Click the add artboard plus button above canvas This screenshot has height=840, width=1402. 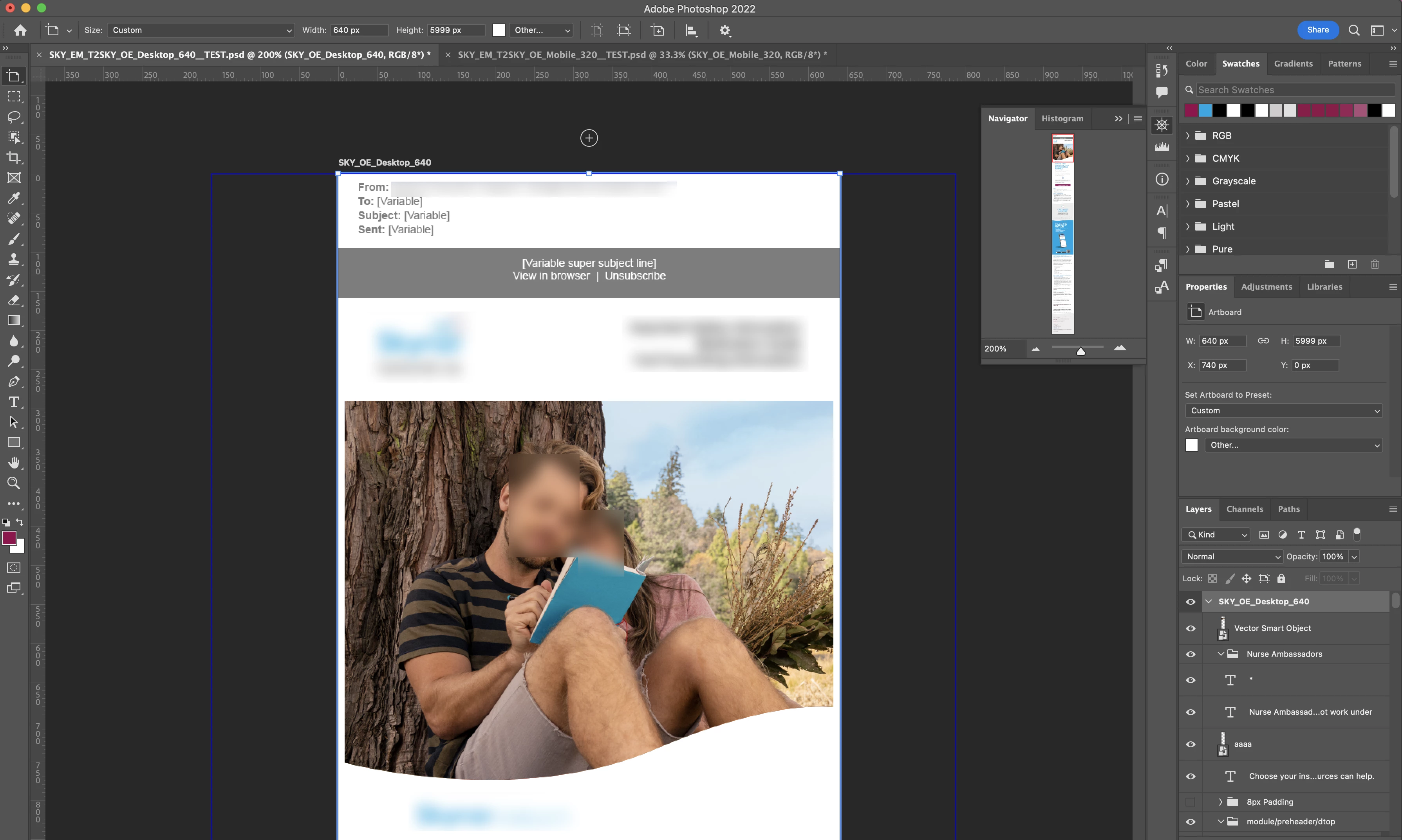[589, 138]
